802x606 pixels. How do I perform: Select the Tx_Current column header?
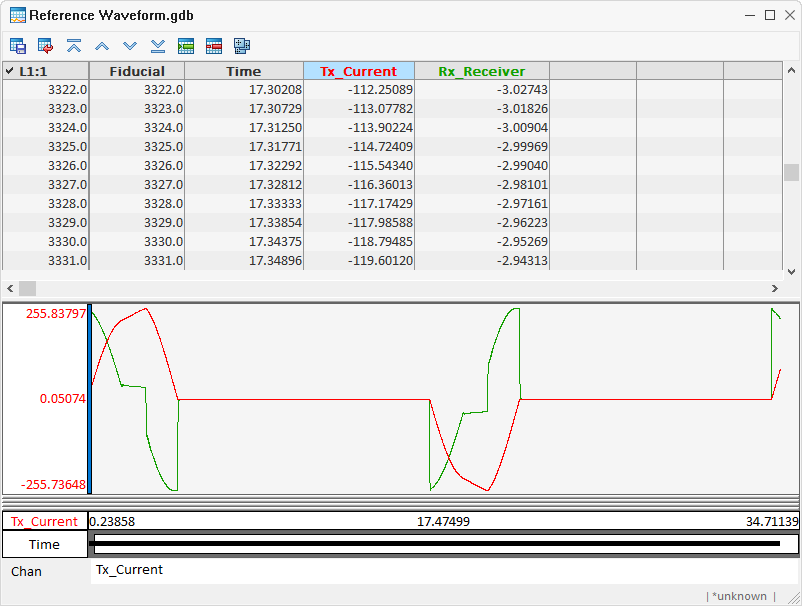(358, 71)
